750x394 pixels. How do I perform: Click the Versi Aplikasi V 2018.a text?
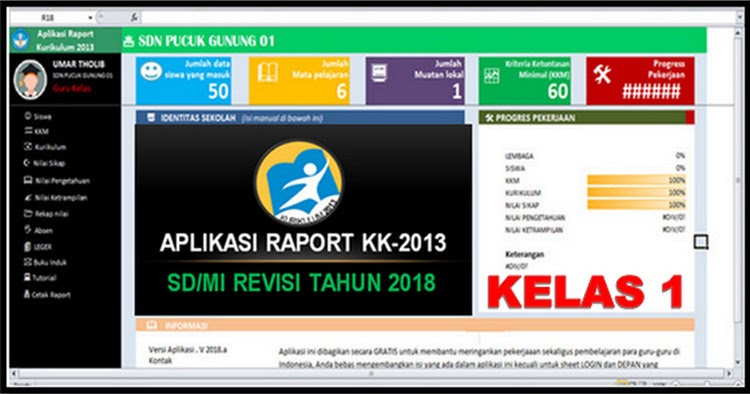188,350
